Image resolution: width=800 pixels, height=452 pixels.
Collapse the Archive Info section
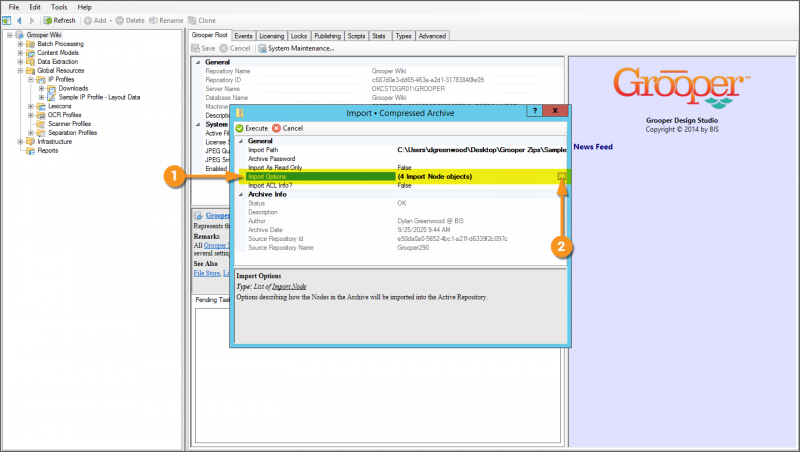(x=241, y=194)
